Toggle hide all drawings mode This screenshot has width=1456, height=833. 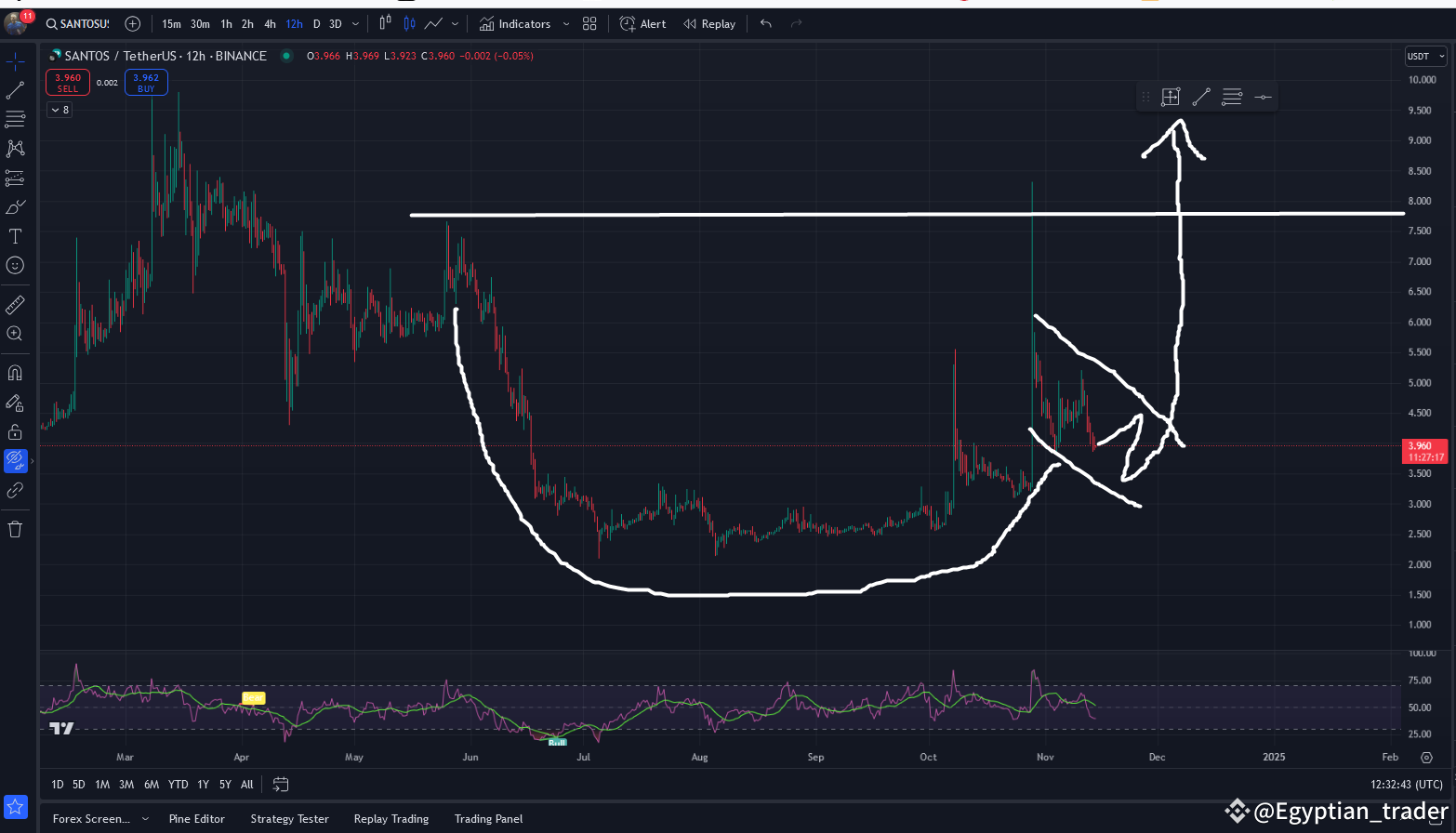pyautogui.click(x=15, y=460)
